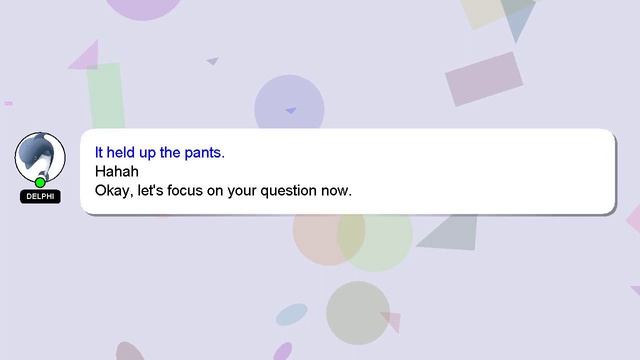Click the 'Hahah' message line

coord(117,171)
